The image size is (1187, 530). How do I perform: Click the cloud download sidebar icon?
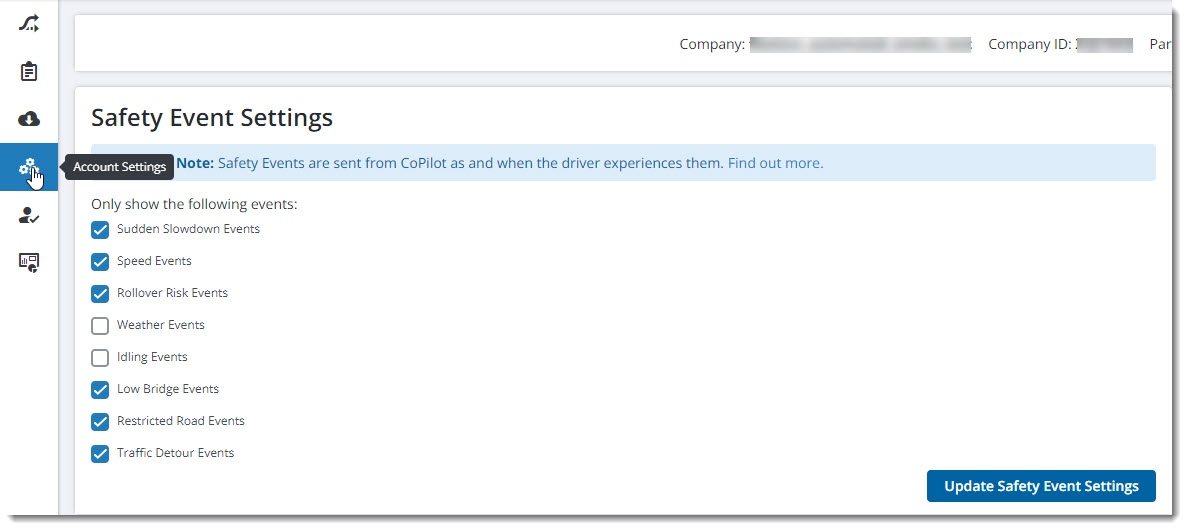coord(29,119)
